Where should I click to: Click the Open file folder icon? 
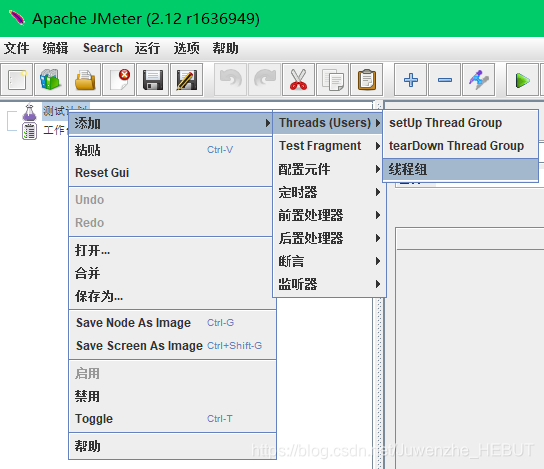85,80
